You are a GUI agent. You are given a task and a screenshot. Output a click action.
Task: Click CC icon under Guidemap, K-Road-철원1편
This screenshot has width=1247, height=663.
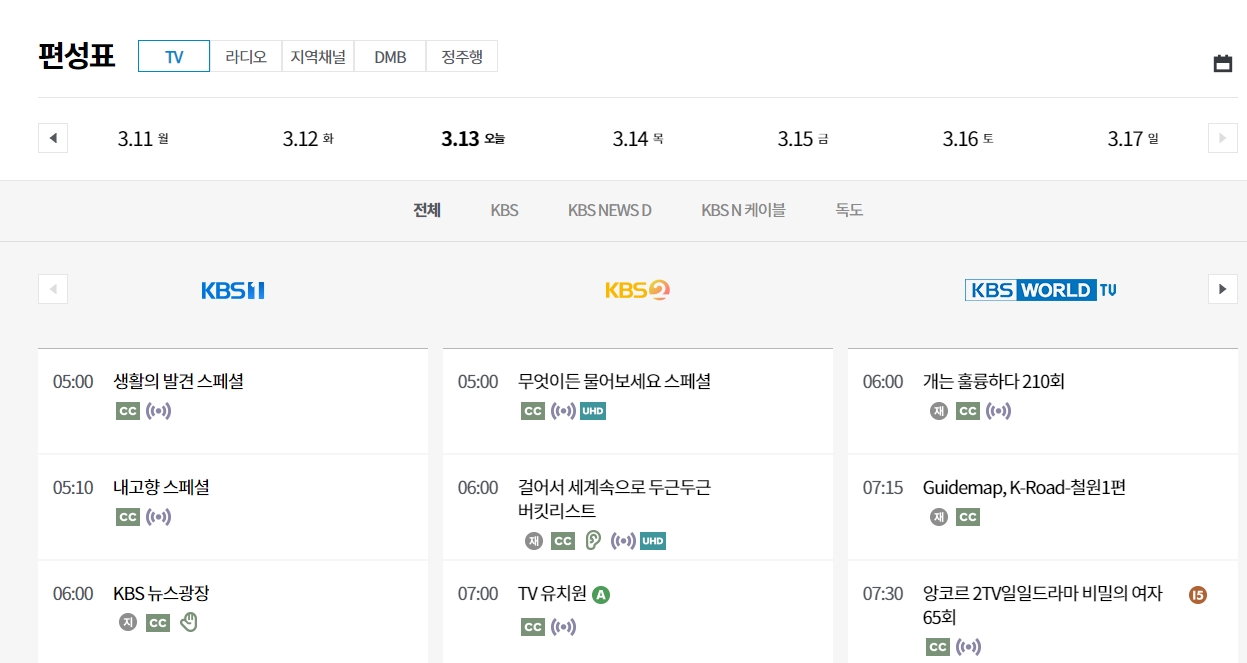click(968, 517)
